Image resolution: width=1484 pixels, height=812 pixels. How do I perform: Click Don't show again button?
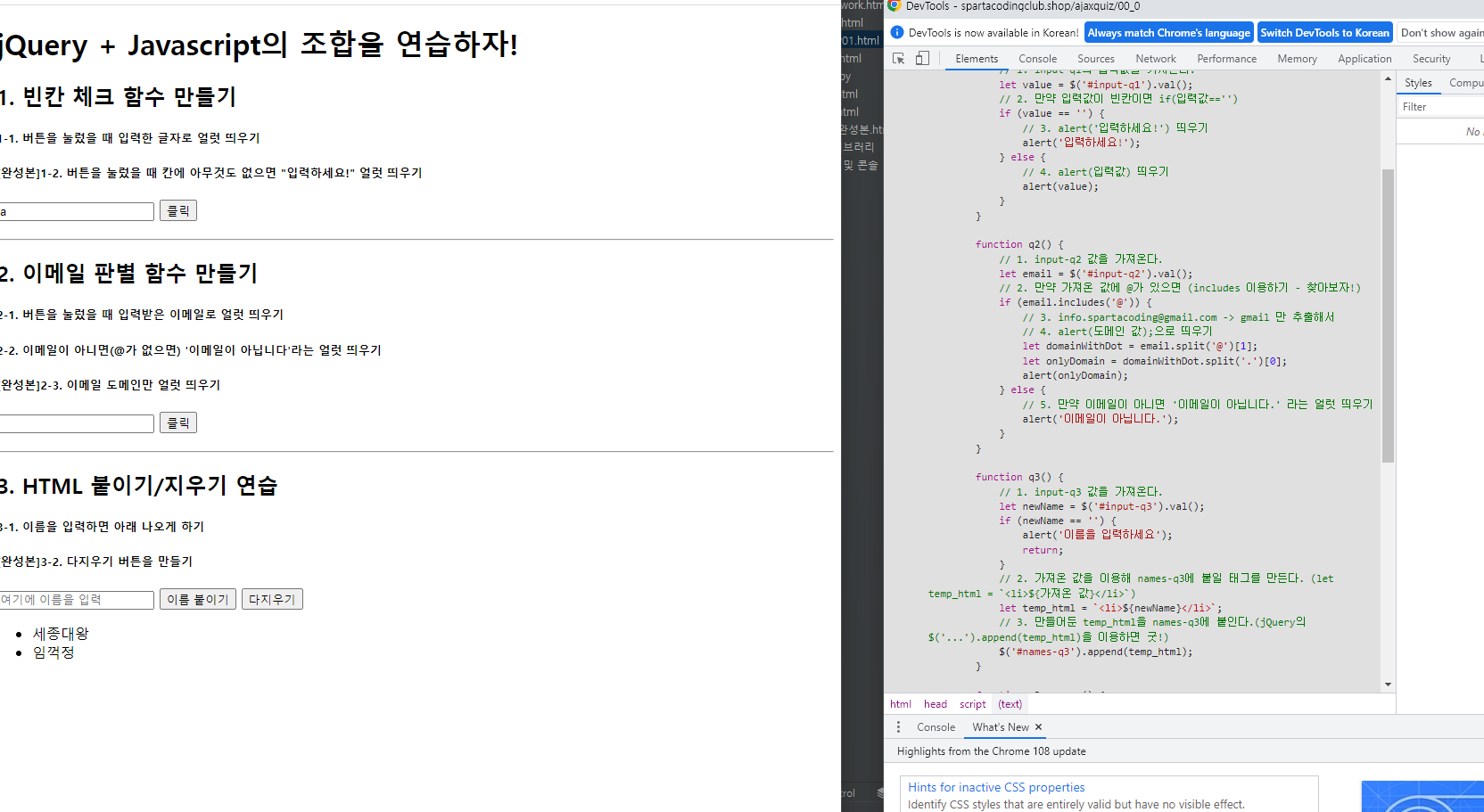click(x=1441, y=33)
